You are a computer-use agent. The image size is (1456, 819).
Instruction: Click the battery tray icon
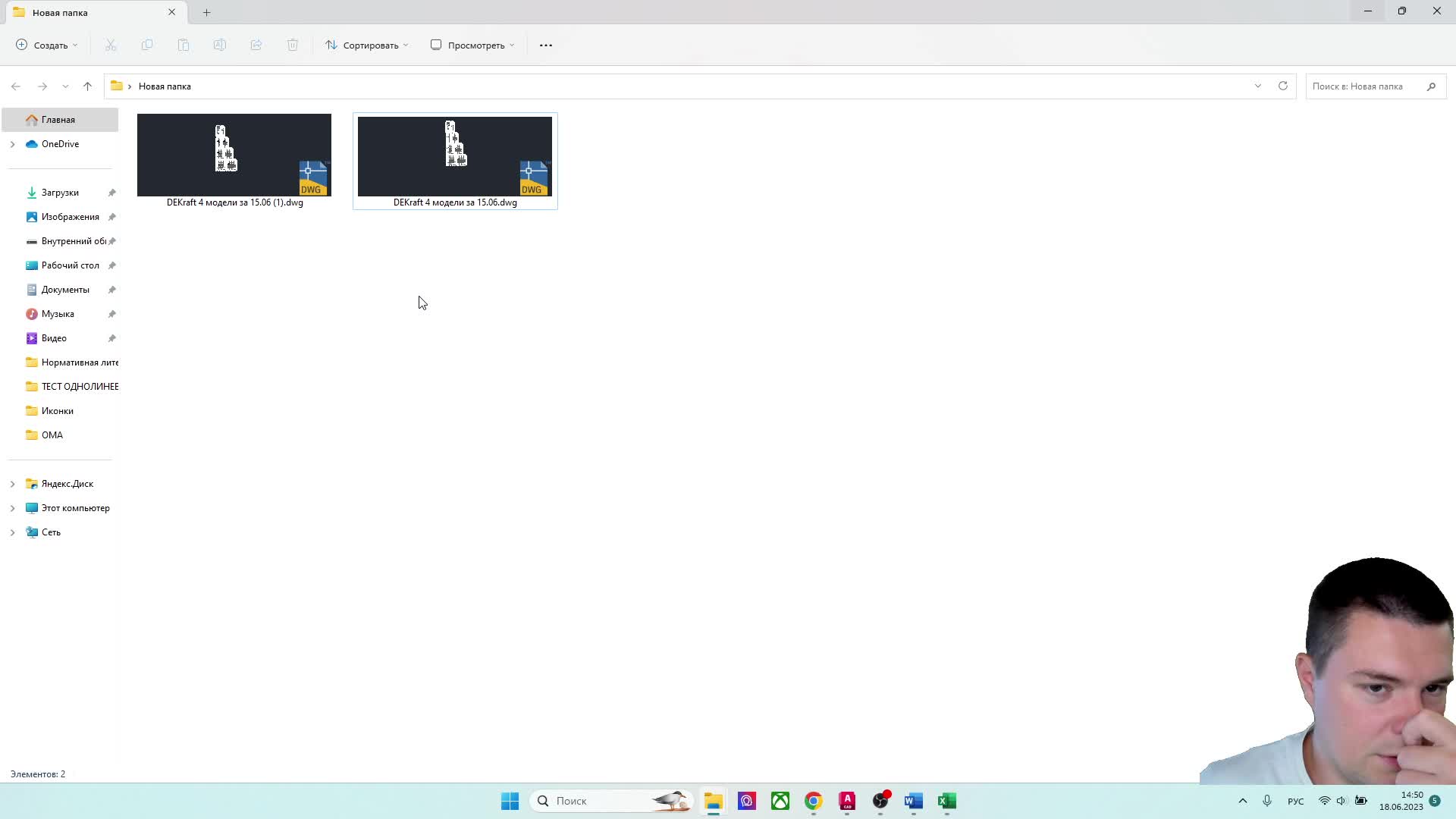tap(1361, 801)
